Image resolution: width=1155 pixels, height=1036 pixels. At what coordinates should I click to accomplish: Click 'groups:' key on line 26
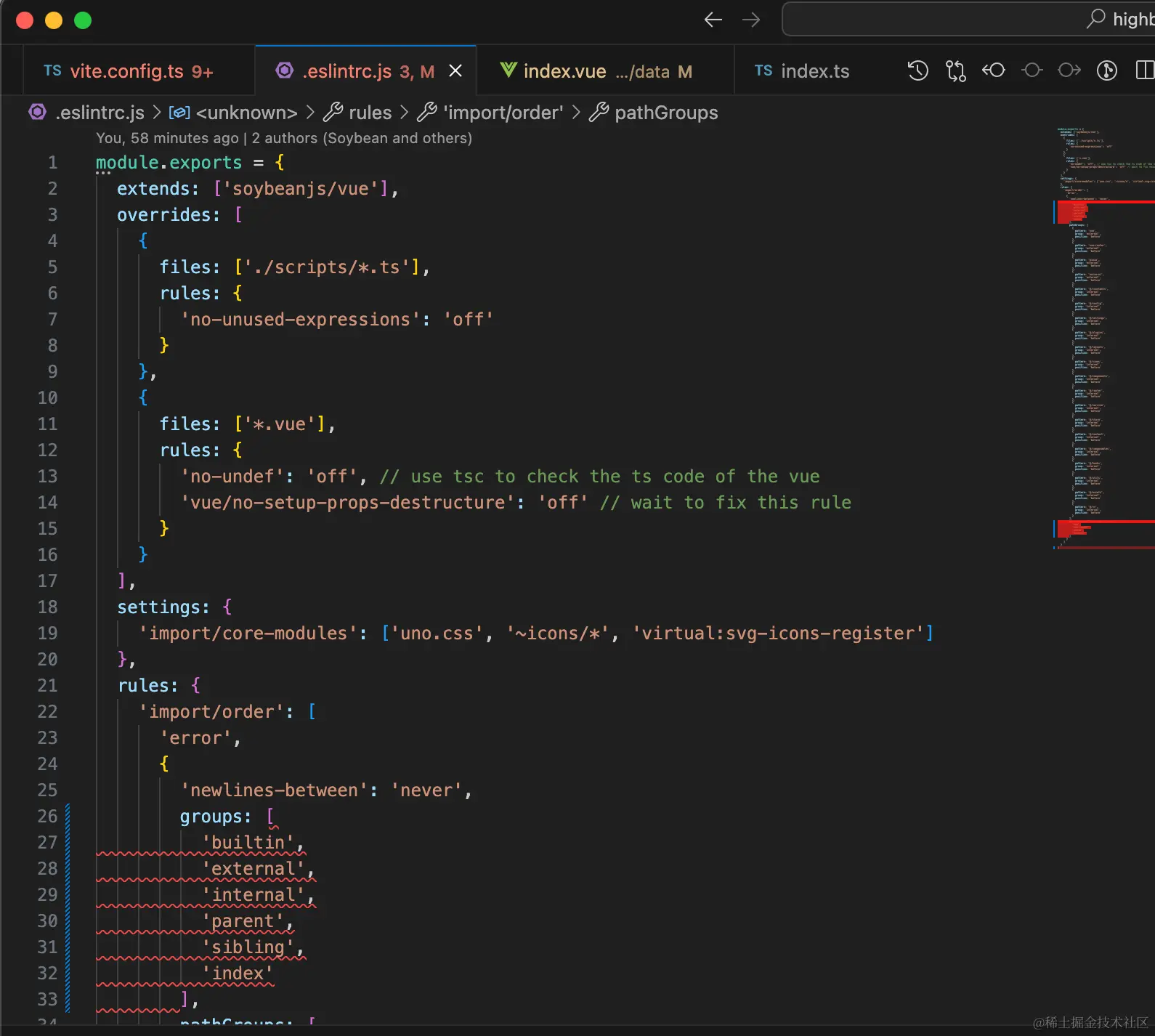pyautogui.click(x=216, y=816)
